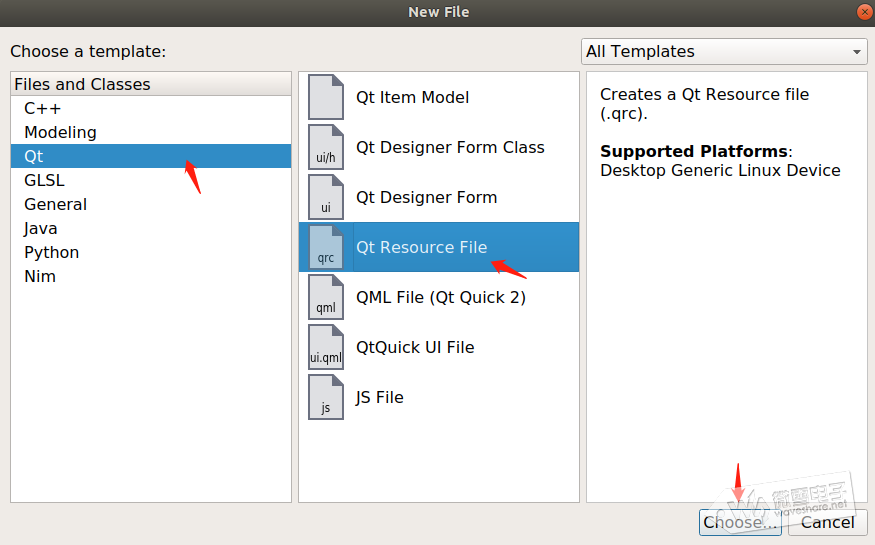Screen dimensions: 875x545
Task: Select the C++ category
Action: coord(43,108)
